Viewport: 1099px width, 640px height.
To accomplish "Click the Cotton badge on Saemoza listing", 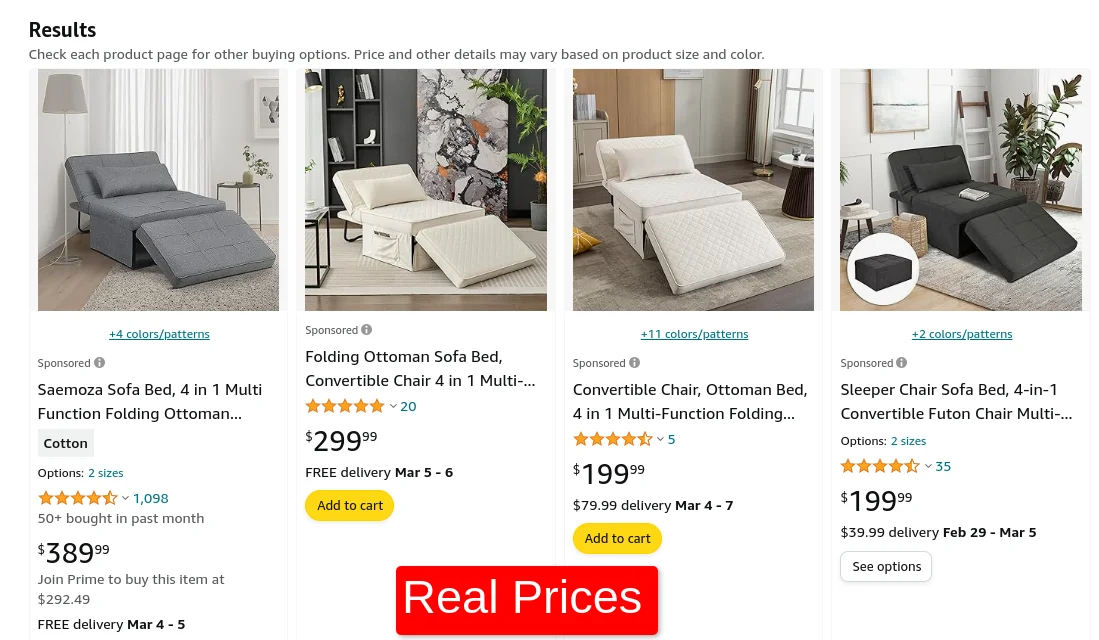I will pos(65,442).
